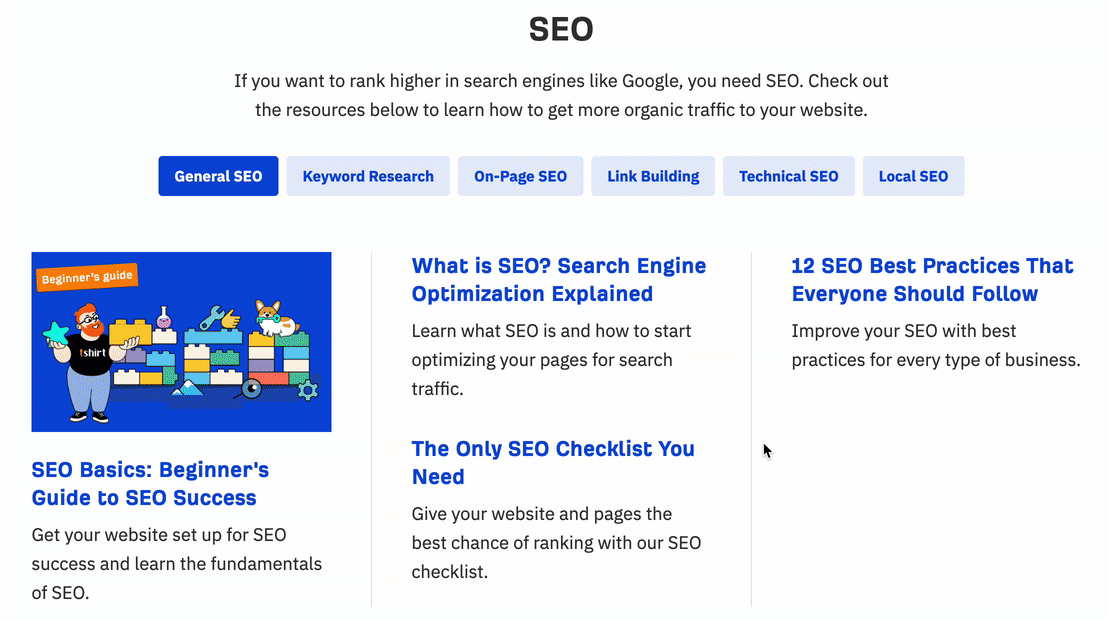Open the On-Page SEO category
The width and height of the screenshot is (1108, 620).
520,175
